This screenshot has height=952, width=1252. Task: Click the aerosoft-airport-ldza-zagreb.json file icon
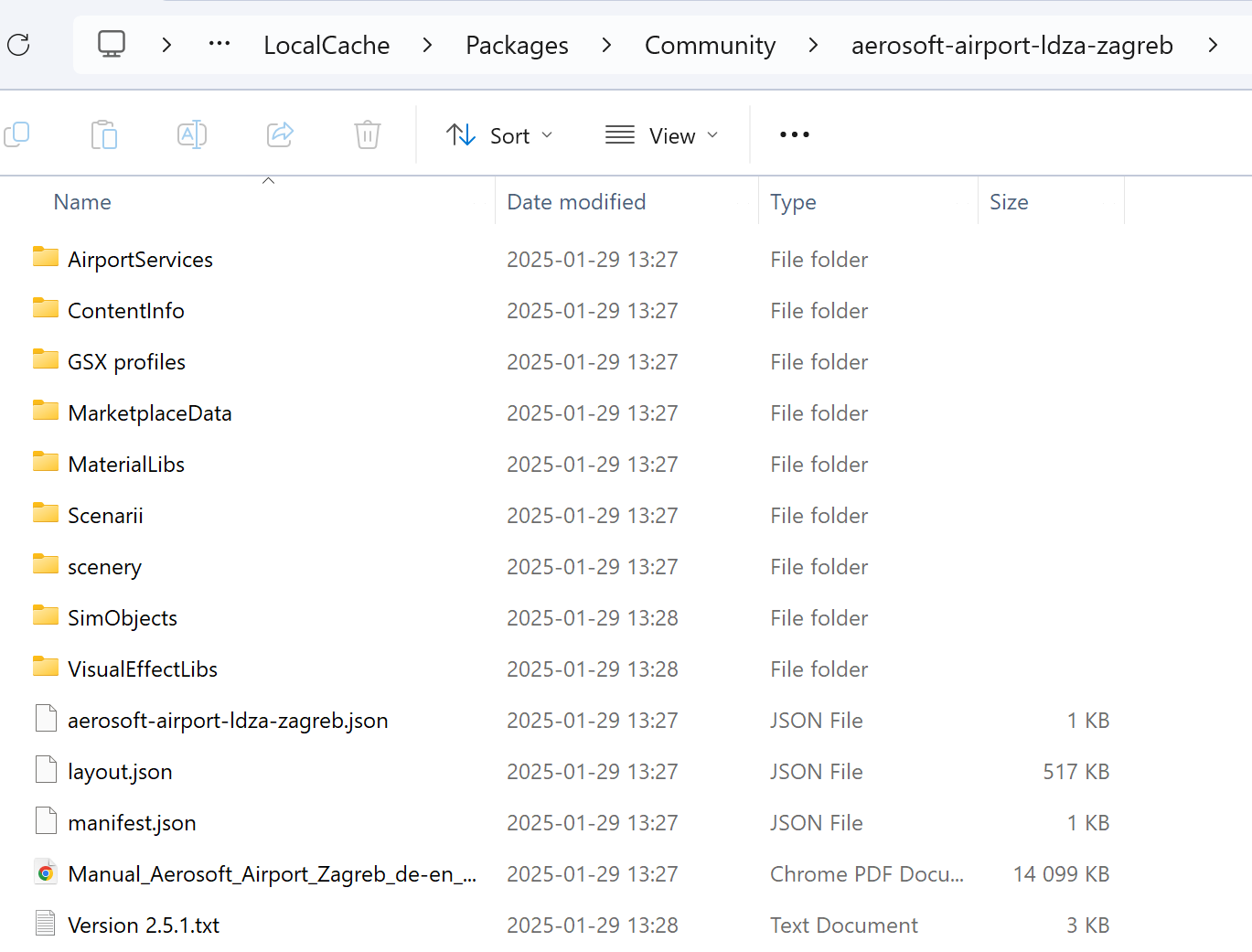point(46,719)
